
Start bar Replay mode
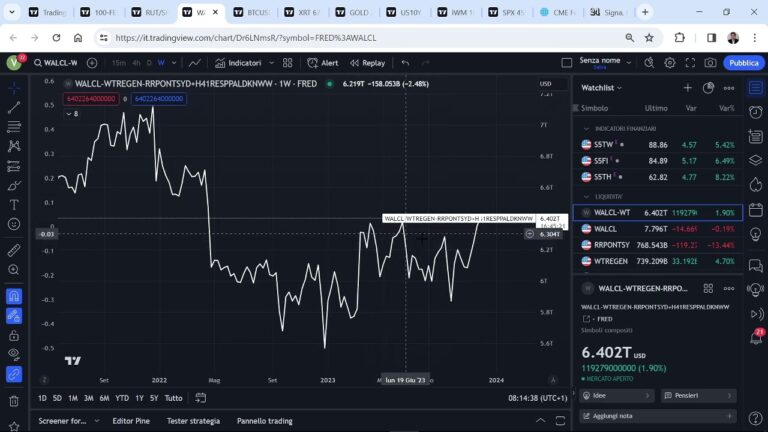click(x=368, y=63)
